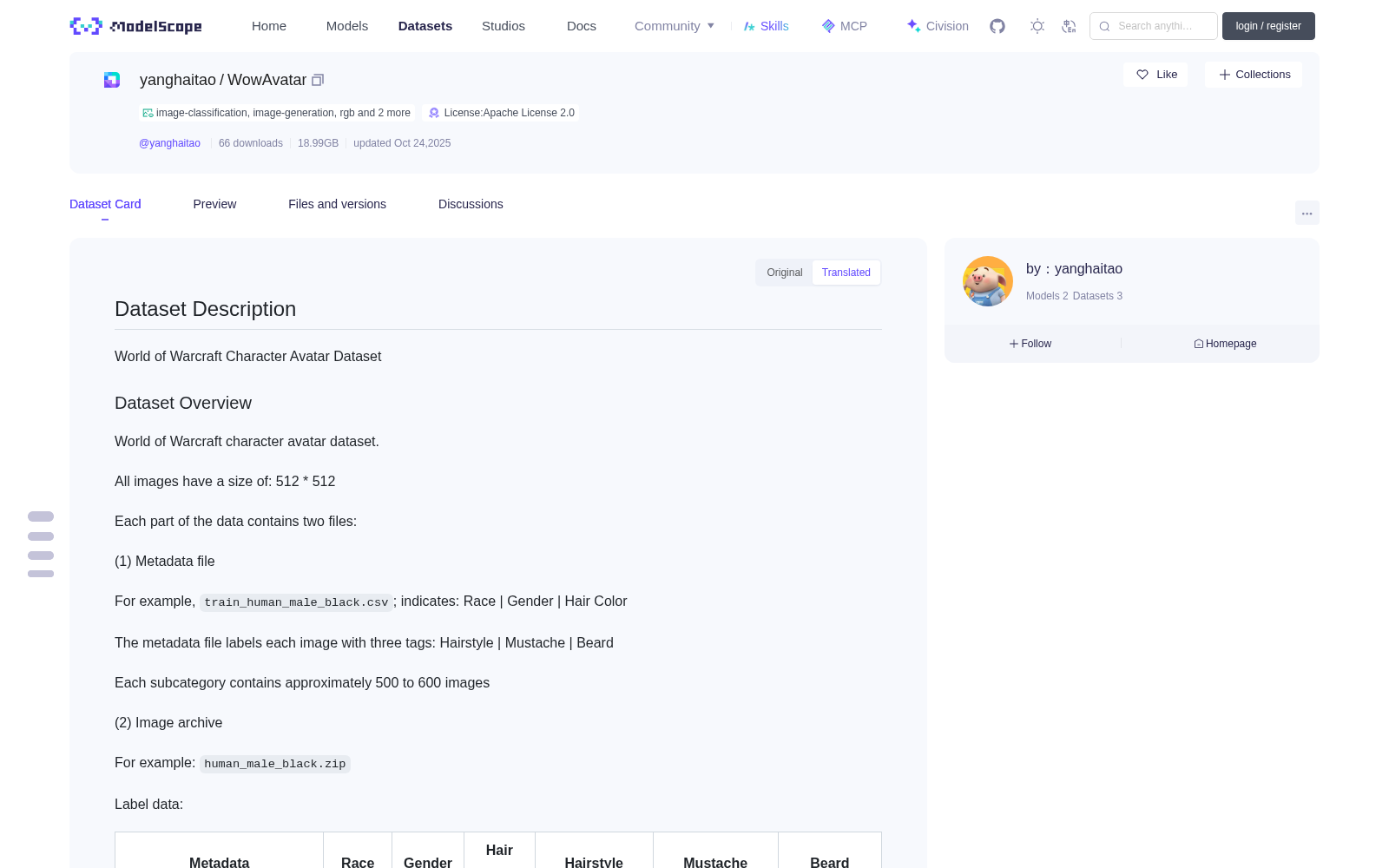
Task: Click the Gender table column header
Action: click(x=428, y=862)
